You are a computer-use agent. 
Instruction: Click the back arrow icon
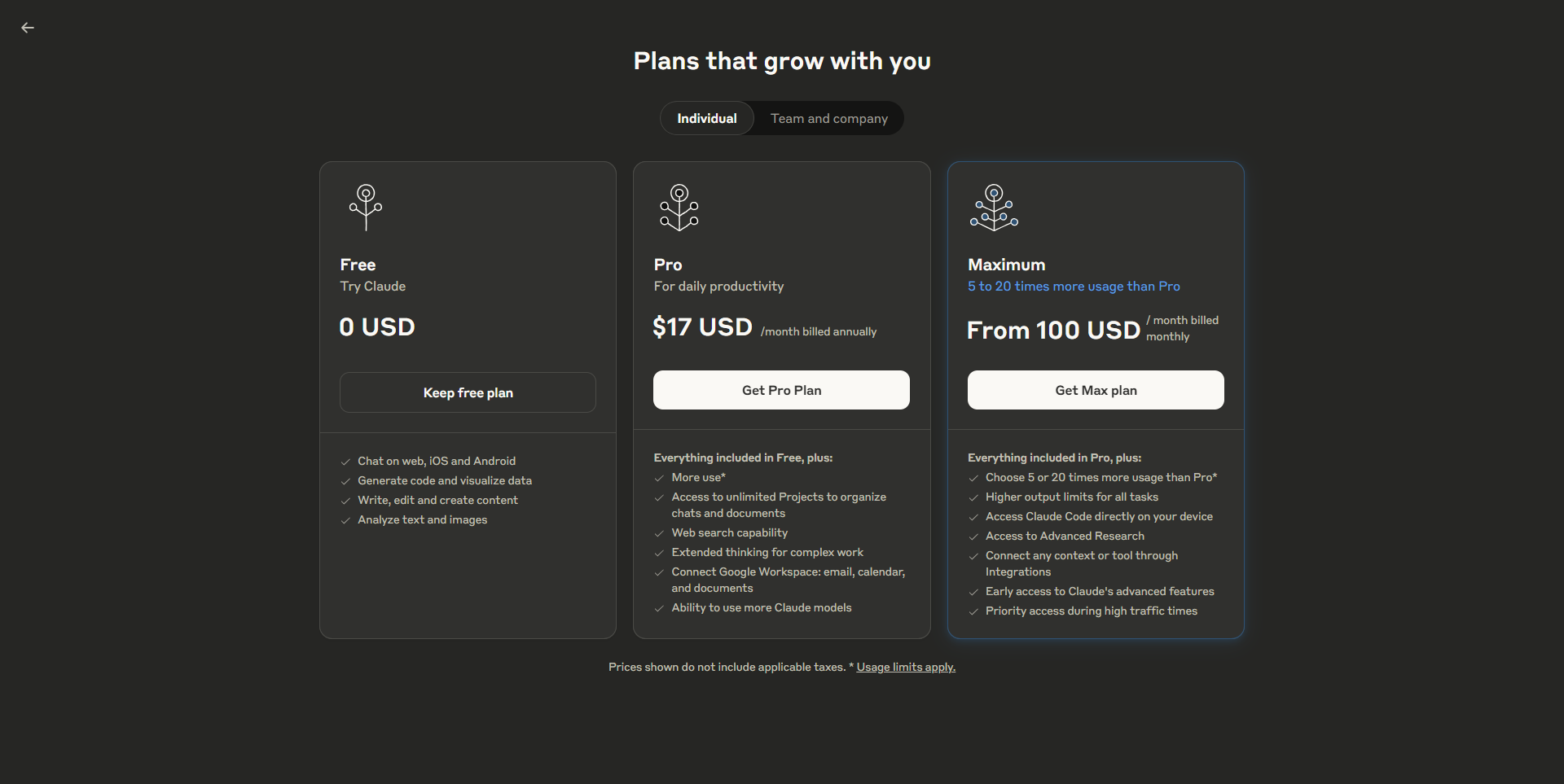pos(28,28)
